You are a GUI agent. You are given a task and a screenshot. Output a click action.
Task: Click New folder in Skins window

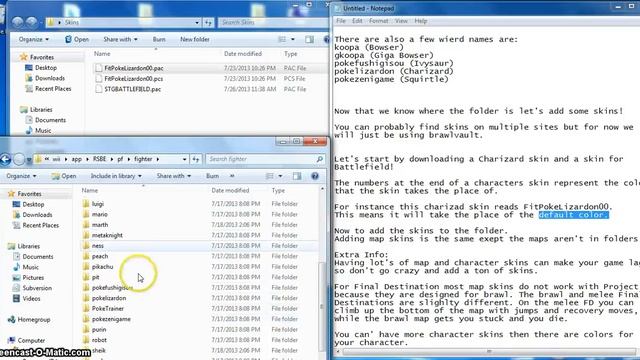point(195,39)
